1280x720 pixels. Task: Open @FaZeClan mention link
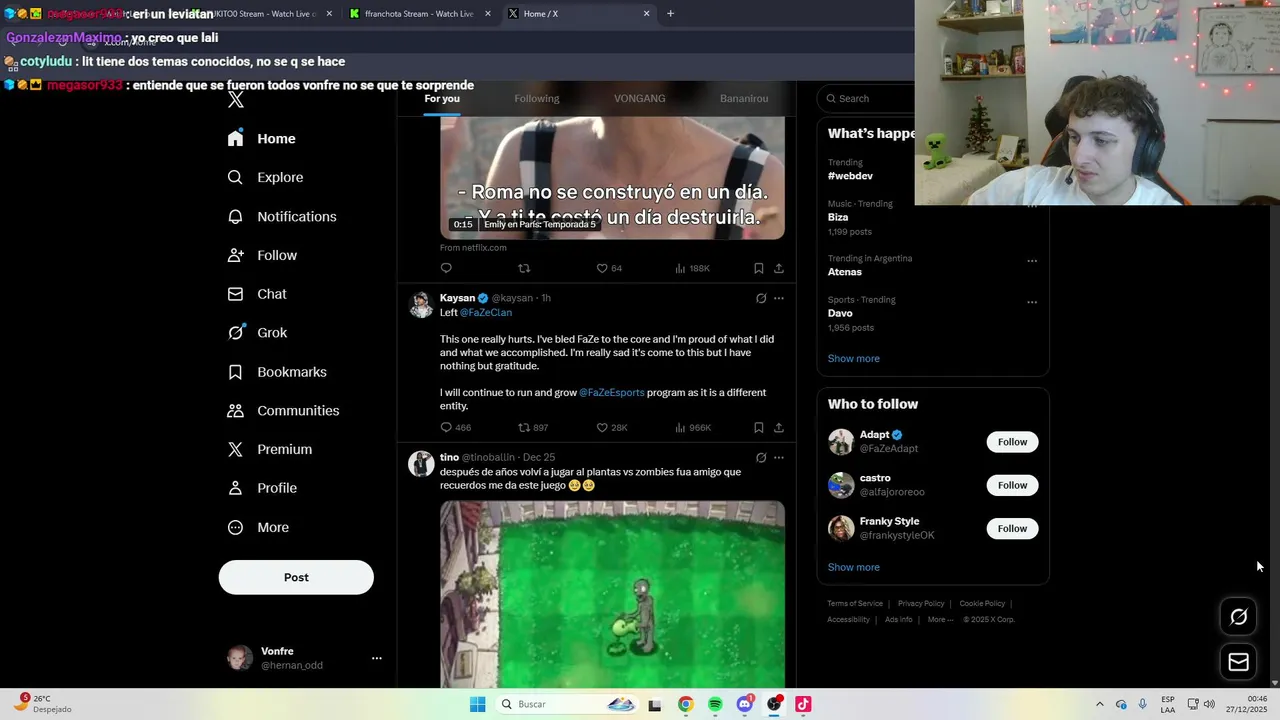click(486, 313)
